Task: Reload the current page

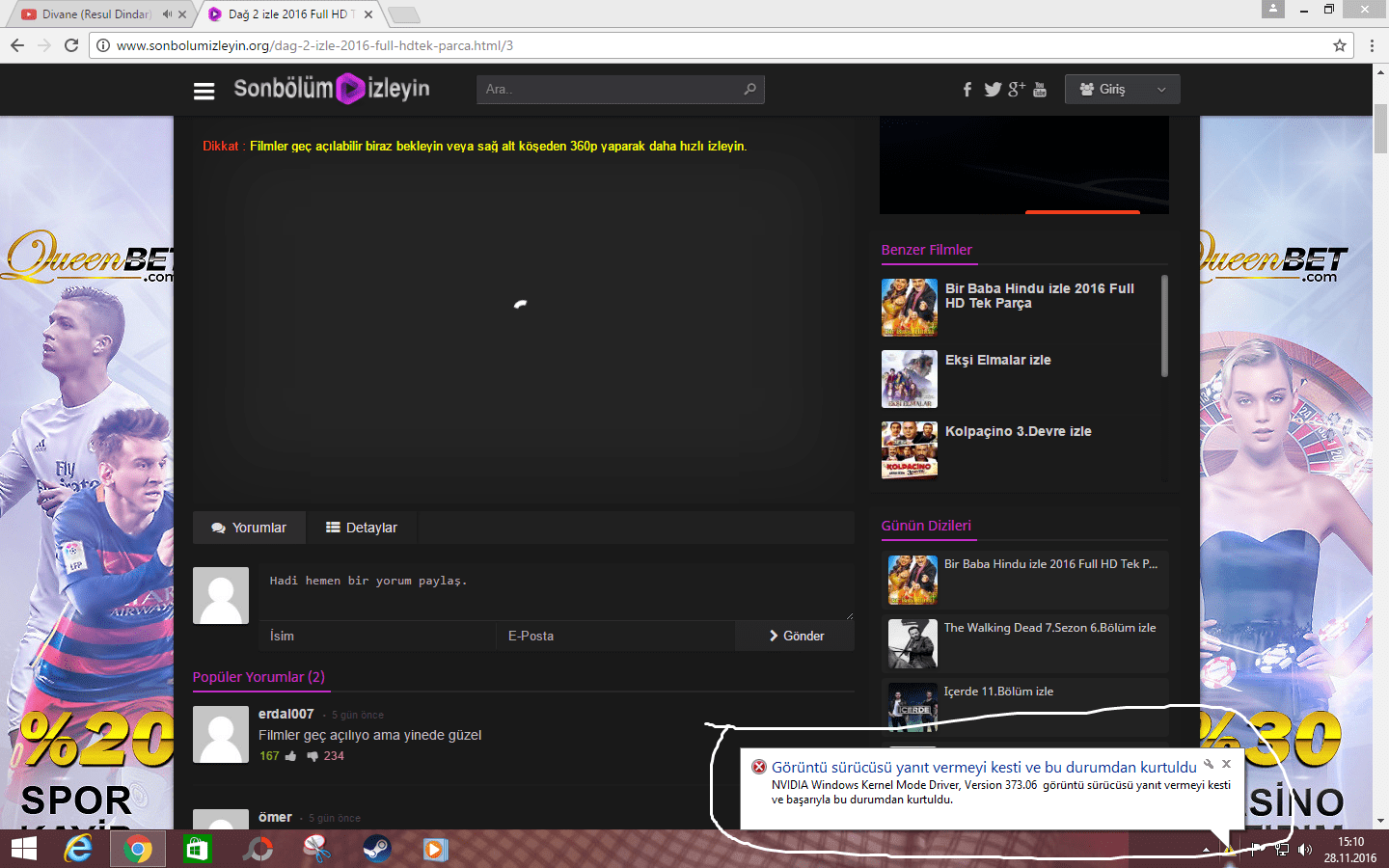Action: coord(70,45)
